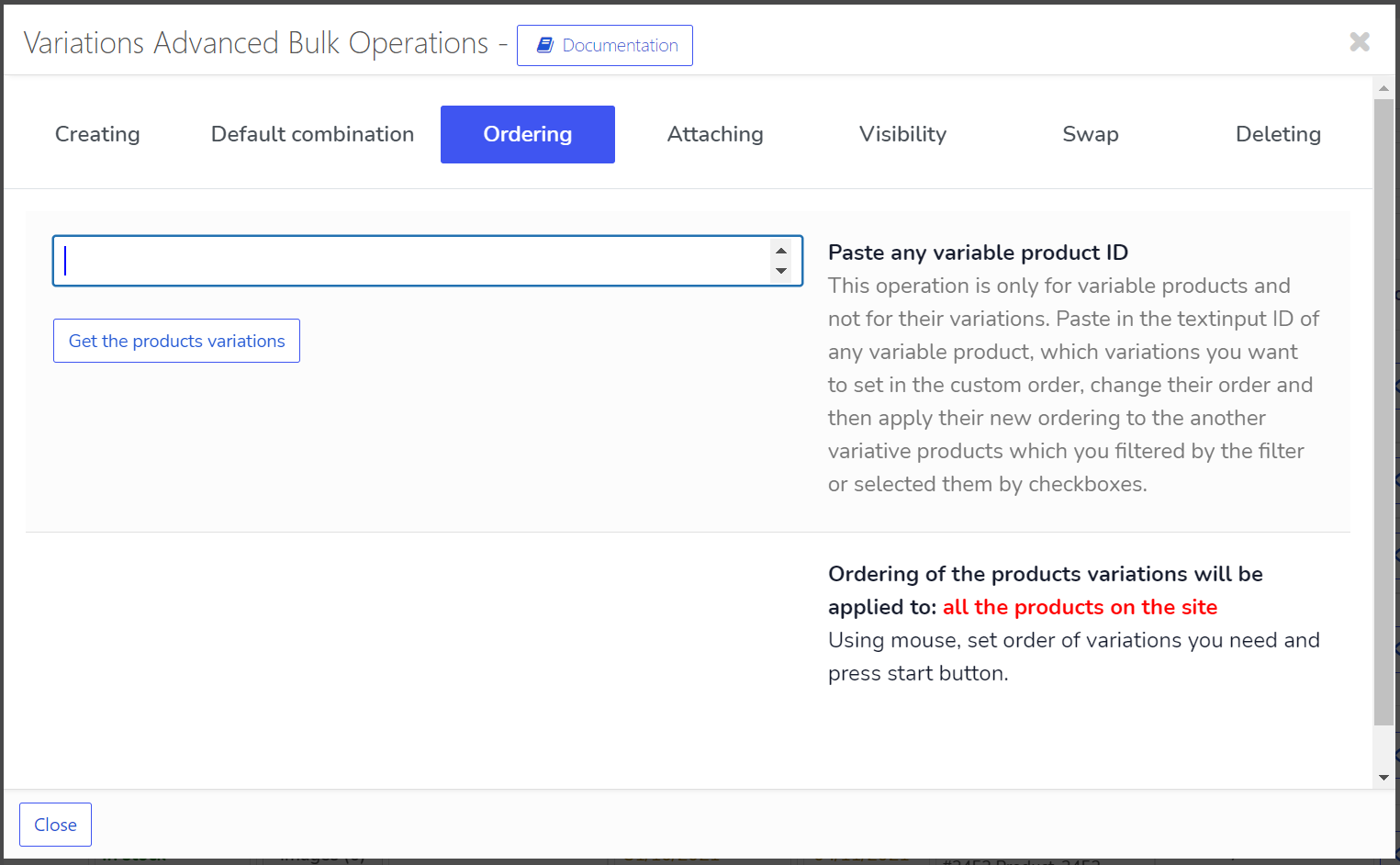Open the Default combination tab

point(312,134)
